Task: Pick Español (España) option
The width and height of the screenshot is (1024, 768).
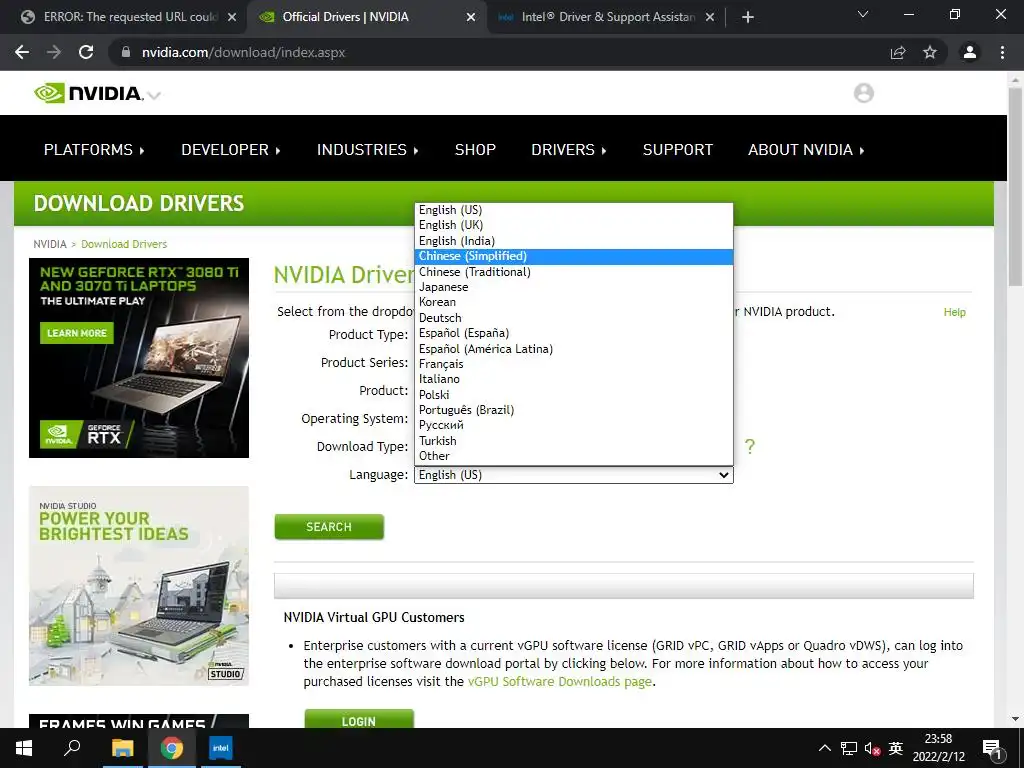Action: (x=573, y=333)
